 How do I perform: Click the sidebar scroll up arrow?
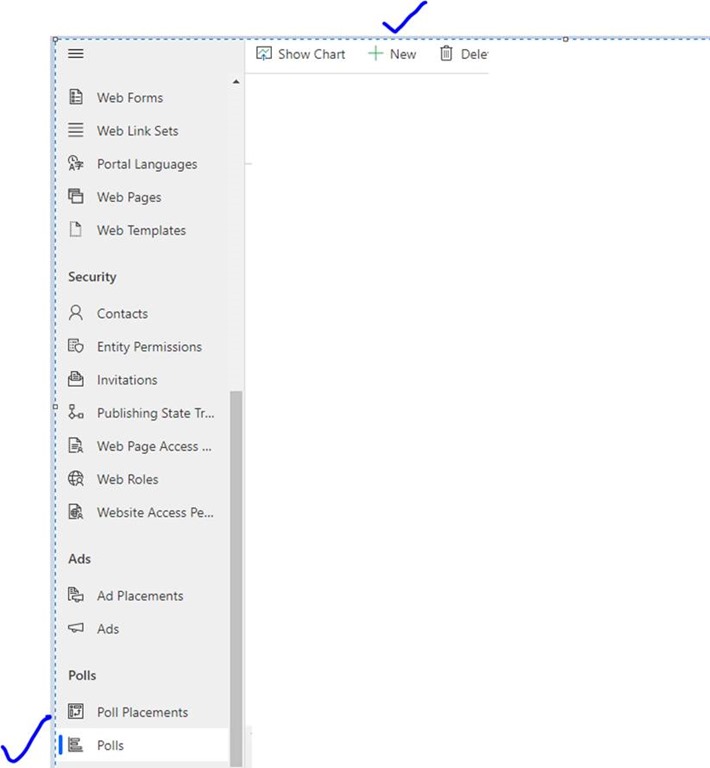pyautogui.click(x=237, y=82)
